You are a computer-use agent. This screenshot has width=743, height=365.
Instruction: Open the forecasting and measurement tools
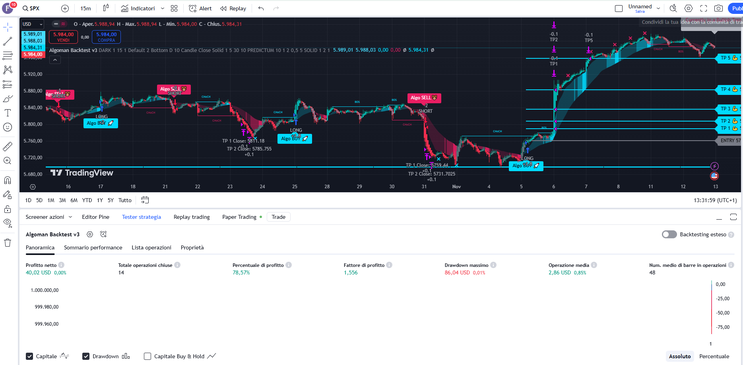point(7,84)
